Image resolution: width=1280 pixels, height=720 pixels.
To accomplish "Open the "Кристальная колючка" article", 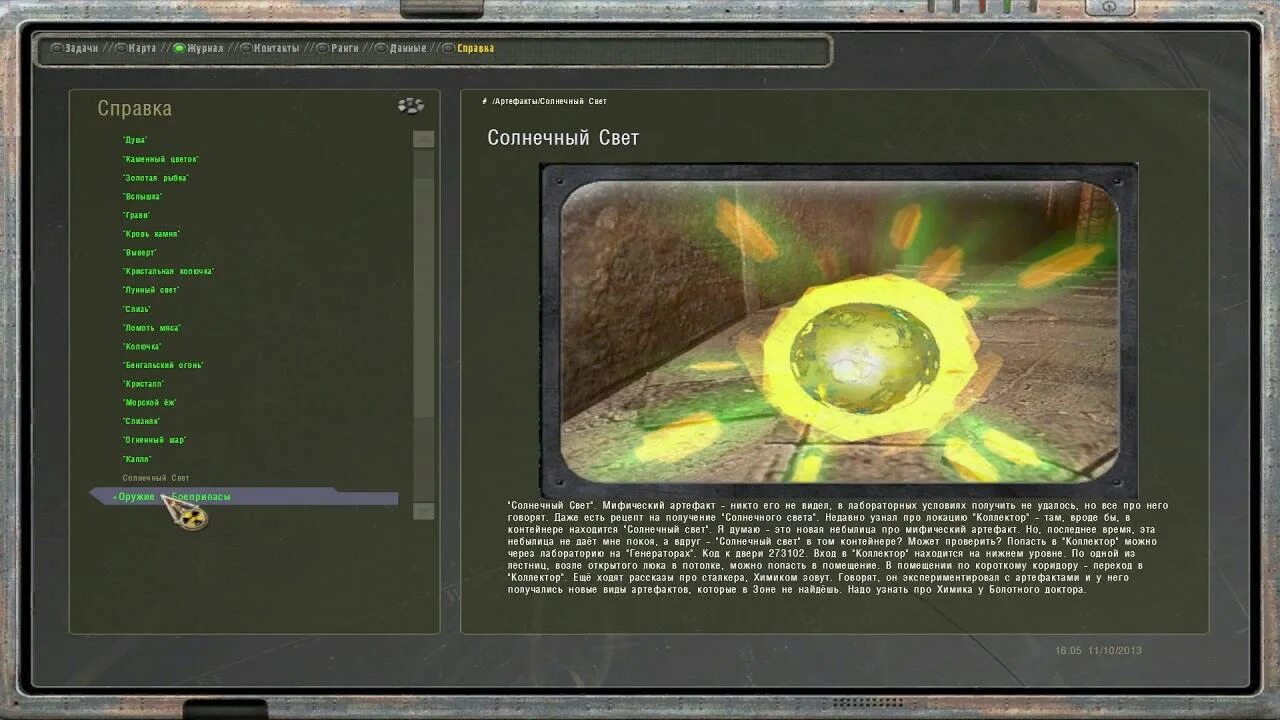I will pyautogui.click(x=168, y=271).
